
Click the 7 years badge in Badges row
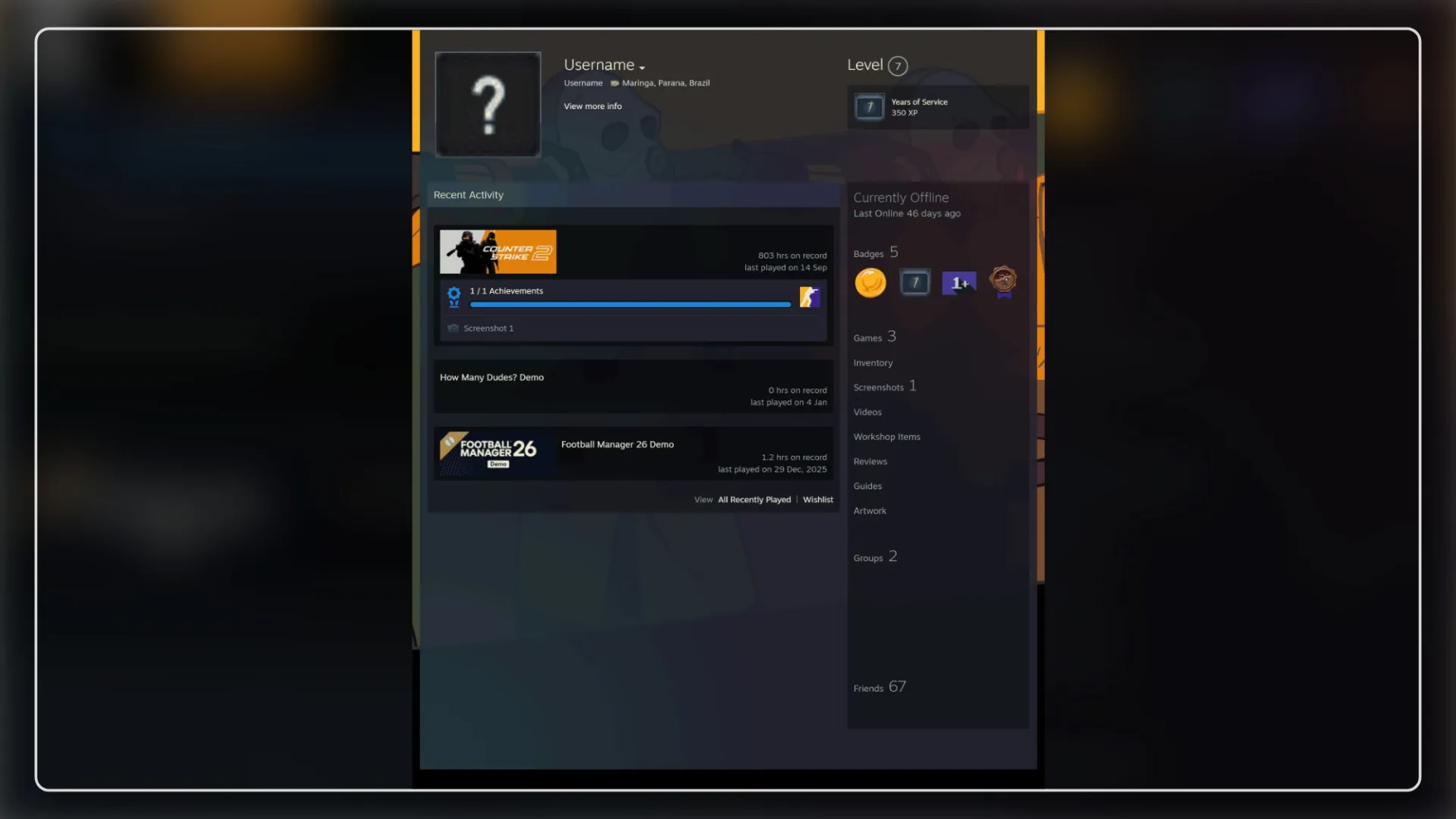(915, 283)
